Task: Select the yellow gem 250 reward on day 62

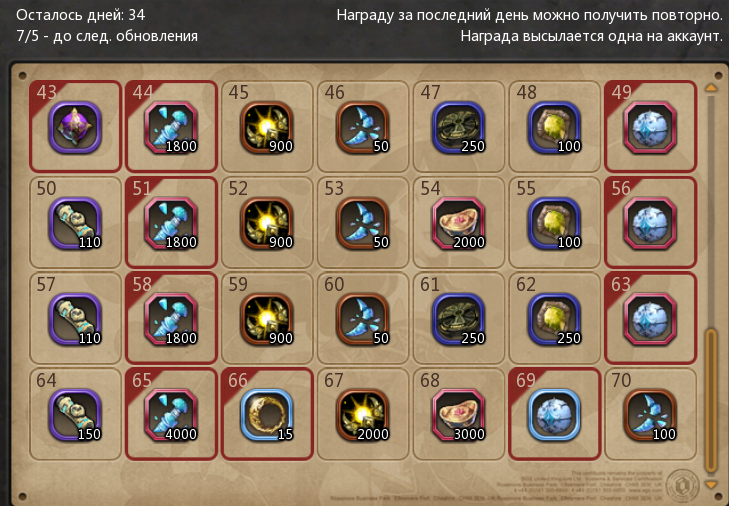Action: [554, 319]
